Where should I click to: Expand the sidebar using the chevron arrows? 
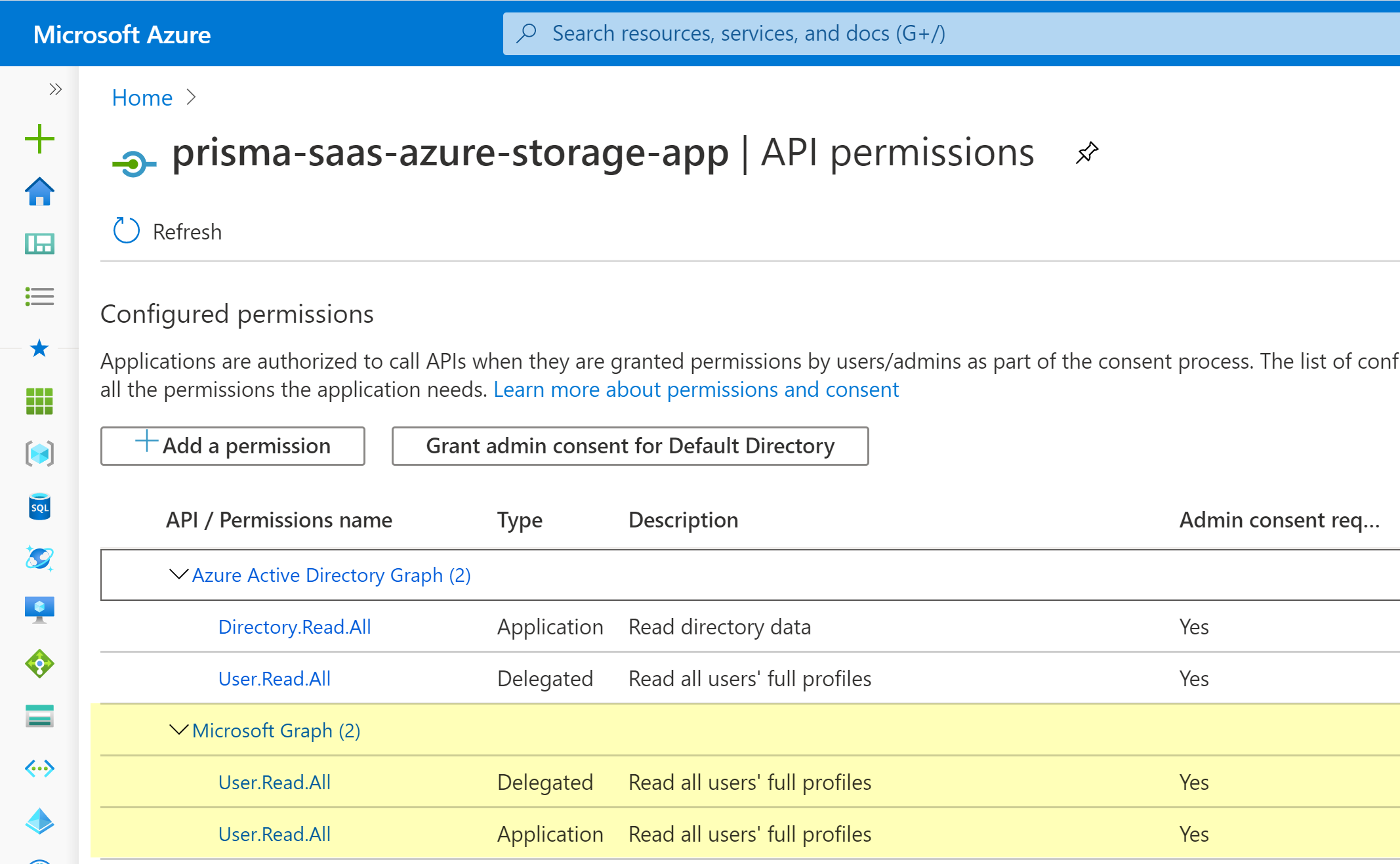[55, 89]
